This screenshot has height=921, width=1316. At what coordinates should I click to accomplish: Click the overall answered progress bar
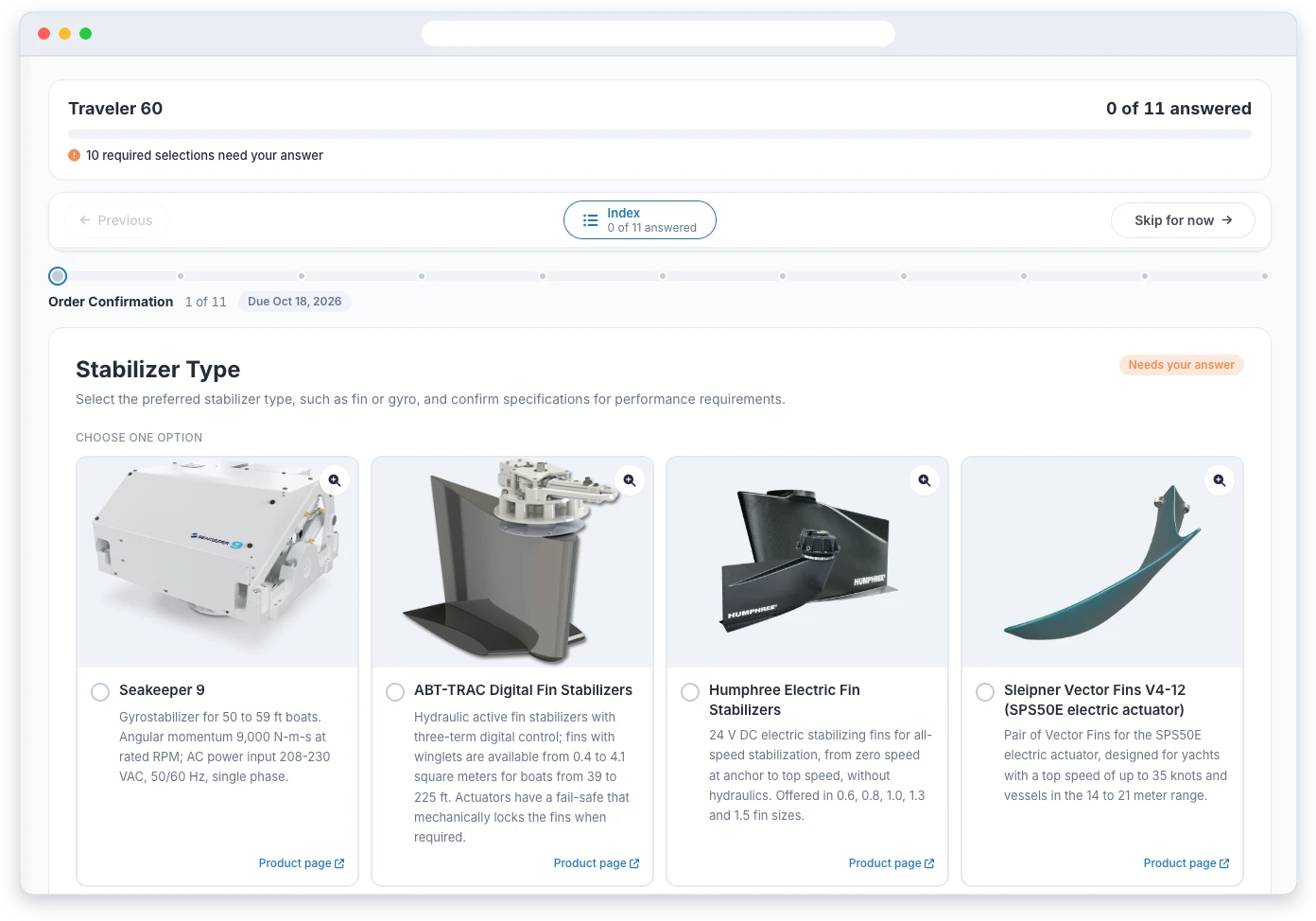[660, 134]
